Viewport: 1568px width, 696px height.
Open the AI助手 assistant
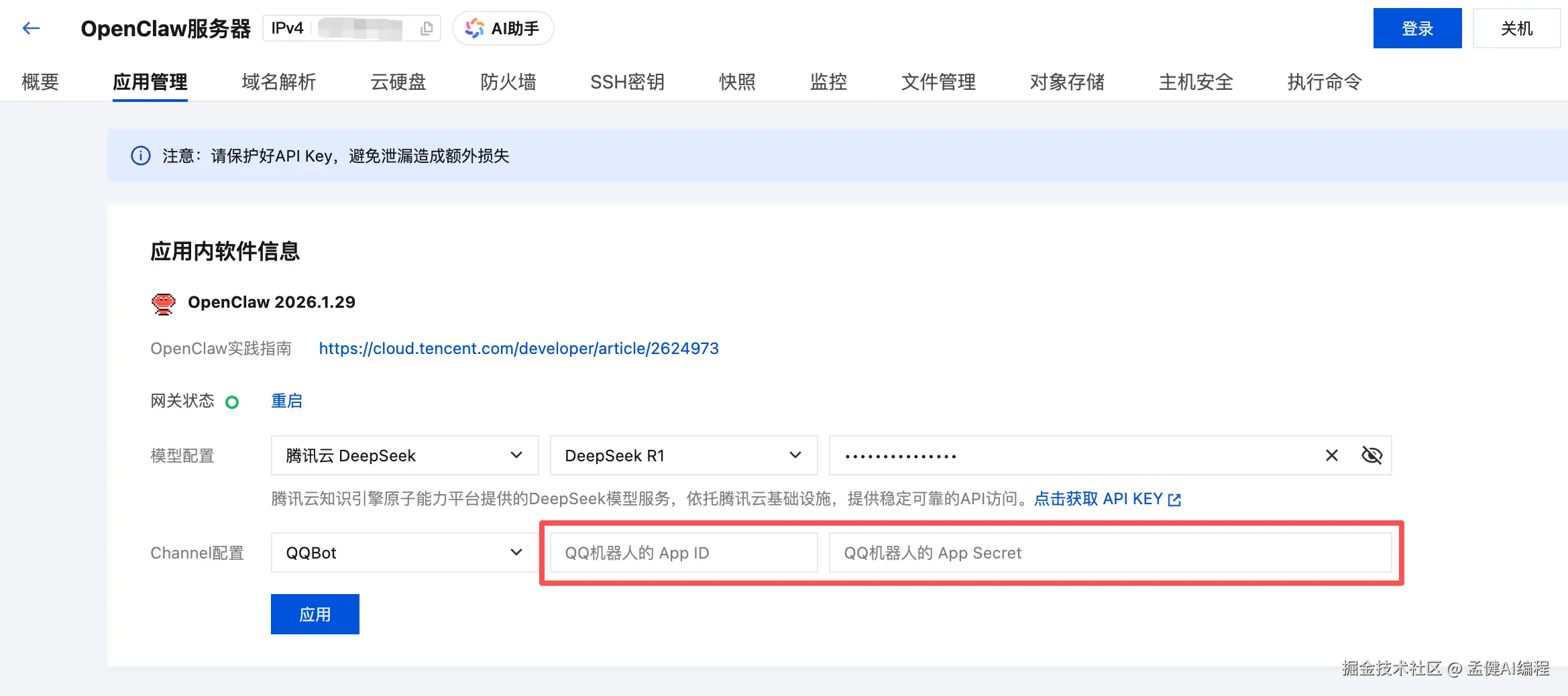(x=503, y=28)
